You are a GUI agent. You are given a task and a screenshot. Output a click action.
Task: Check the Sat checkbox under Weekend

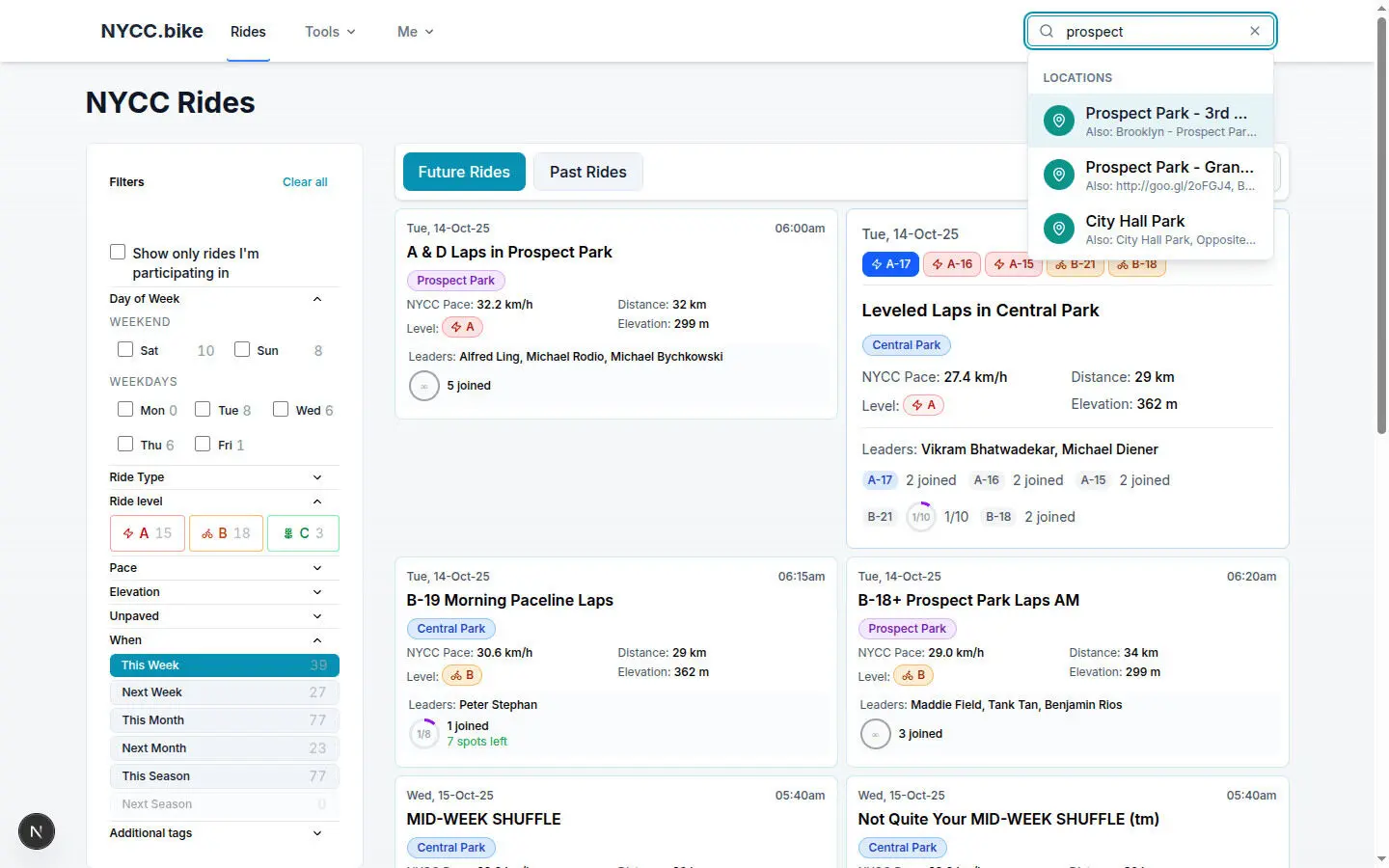coord(125,349)
